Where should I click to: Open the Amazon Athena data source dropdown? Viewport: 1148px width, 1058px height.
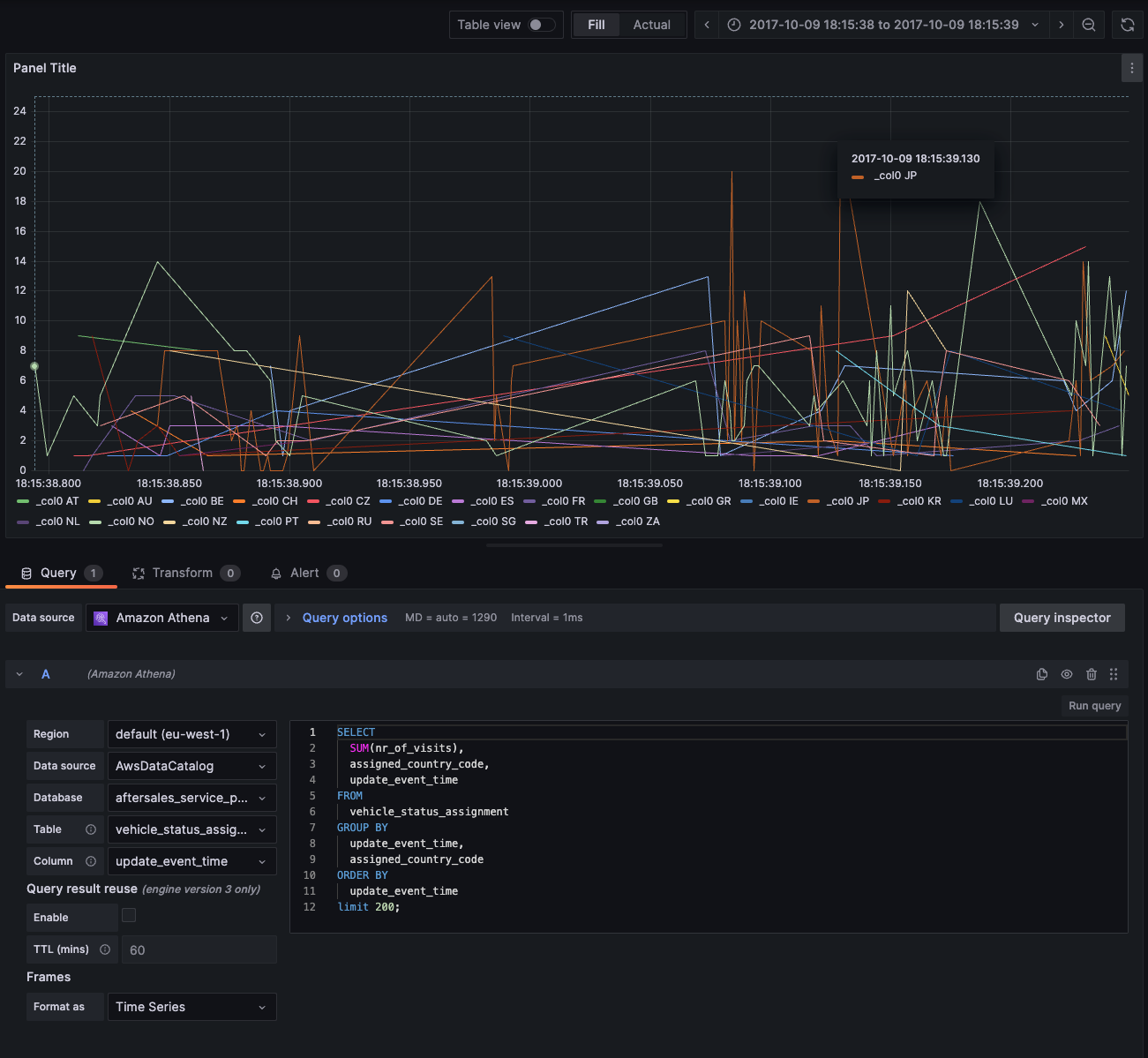click(162, 618)
